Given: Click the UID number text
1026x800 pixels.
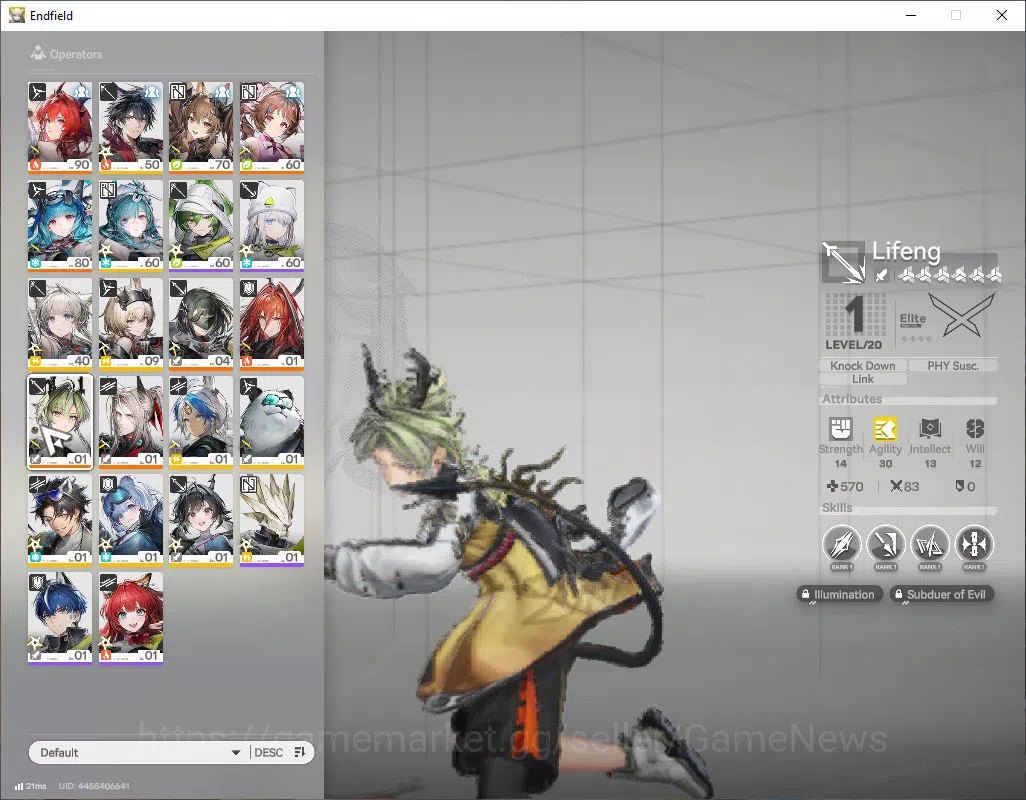Looking at the screenshot, I should [94, 786].
